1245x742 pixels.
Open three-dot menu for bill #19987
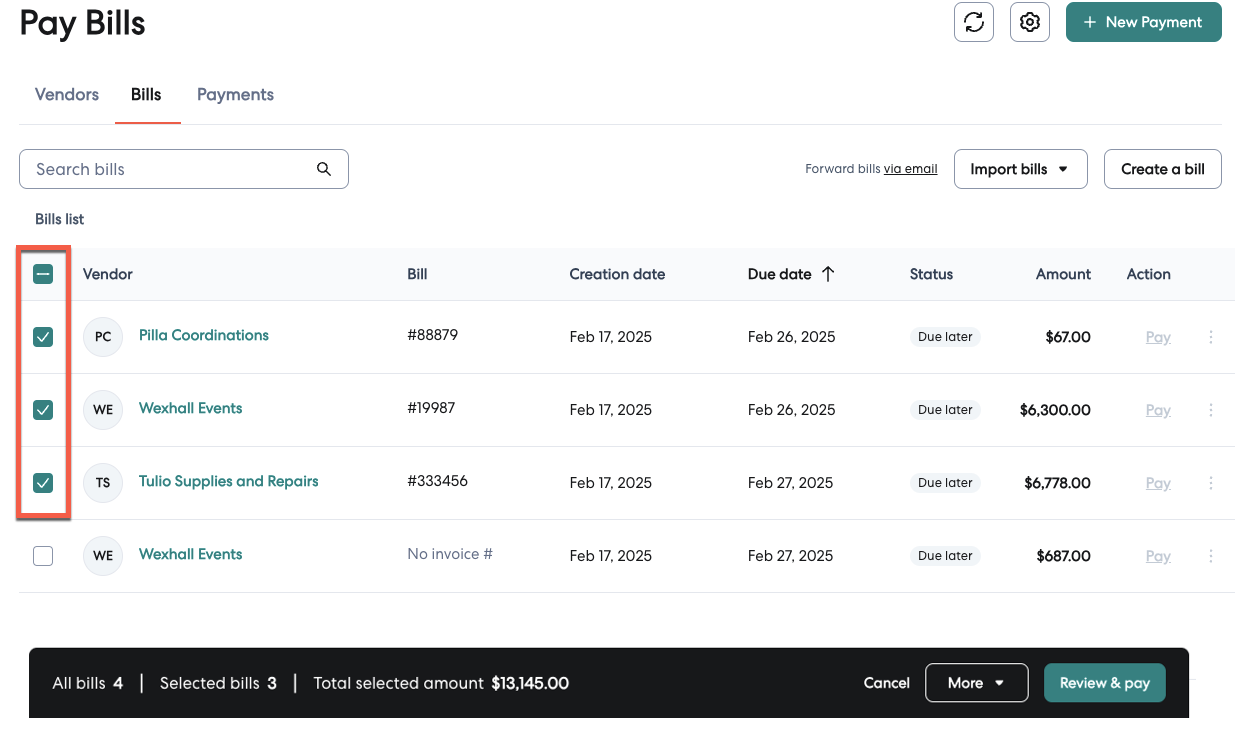[1210, 410]
